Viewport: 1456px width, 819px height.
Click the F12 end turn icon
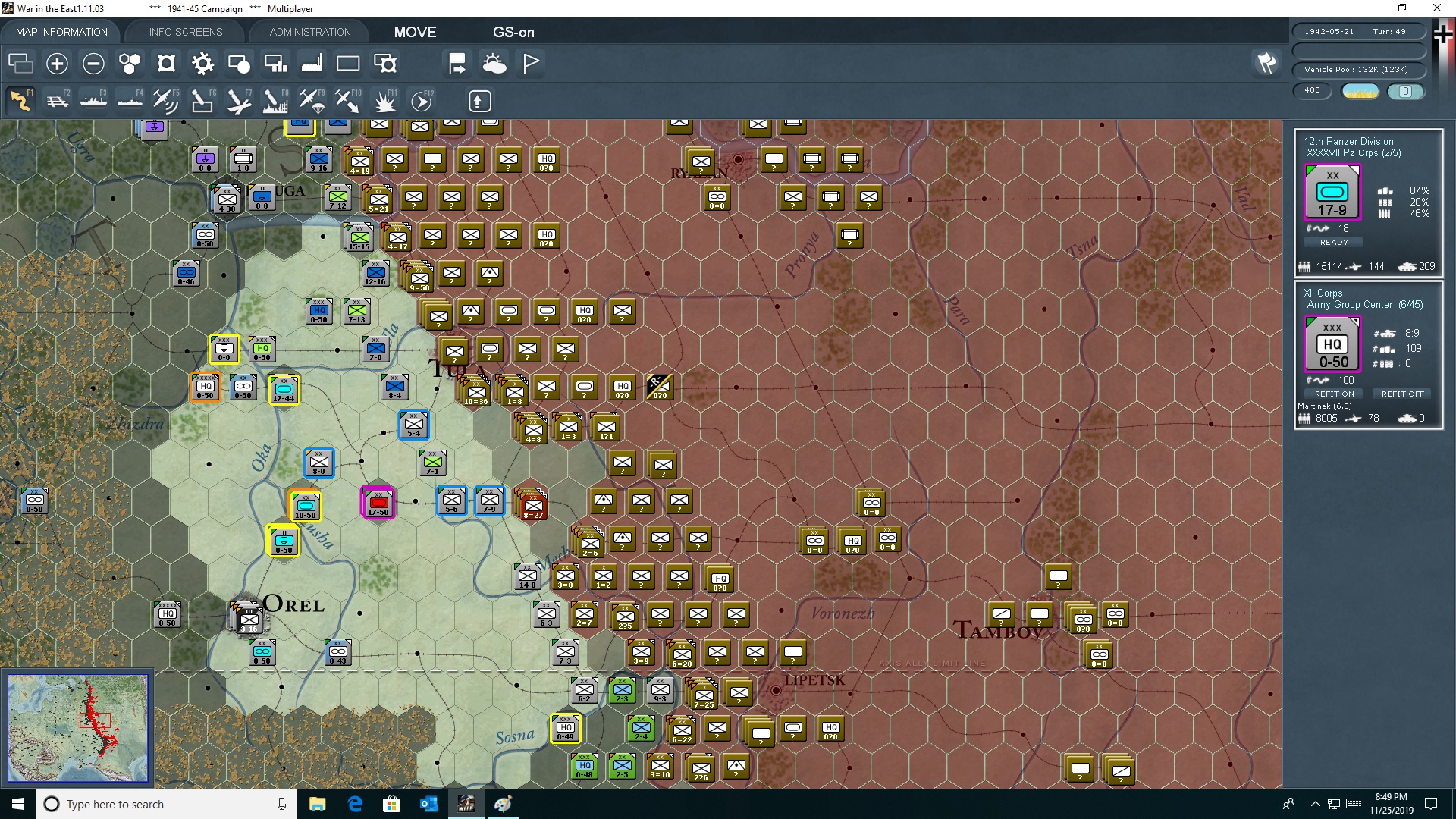pos(422,101)
